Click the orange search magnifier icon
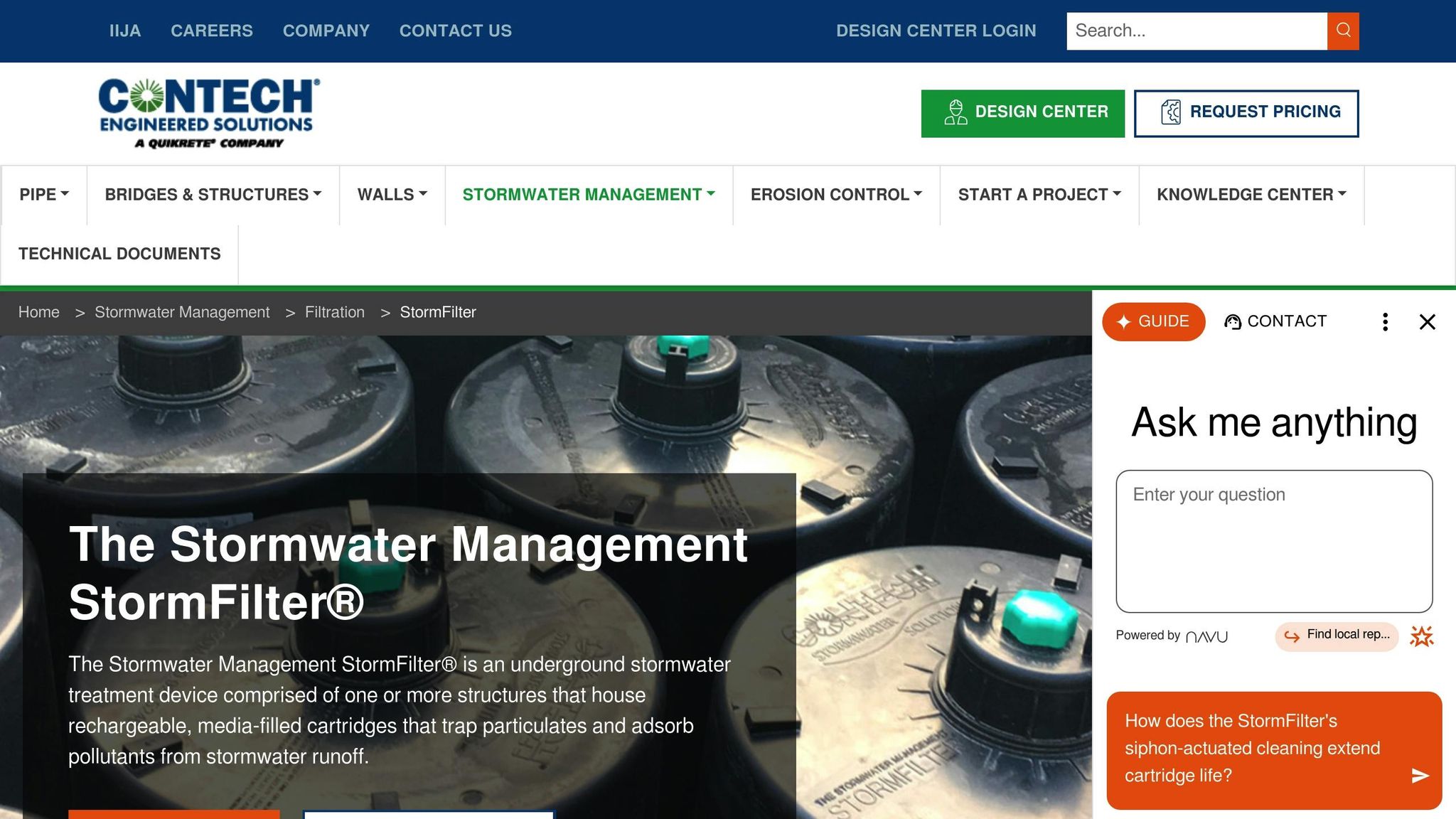 pos(1343,31)
